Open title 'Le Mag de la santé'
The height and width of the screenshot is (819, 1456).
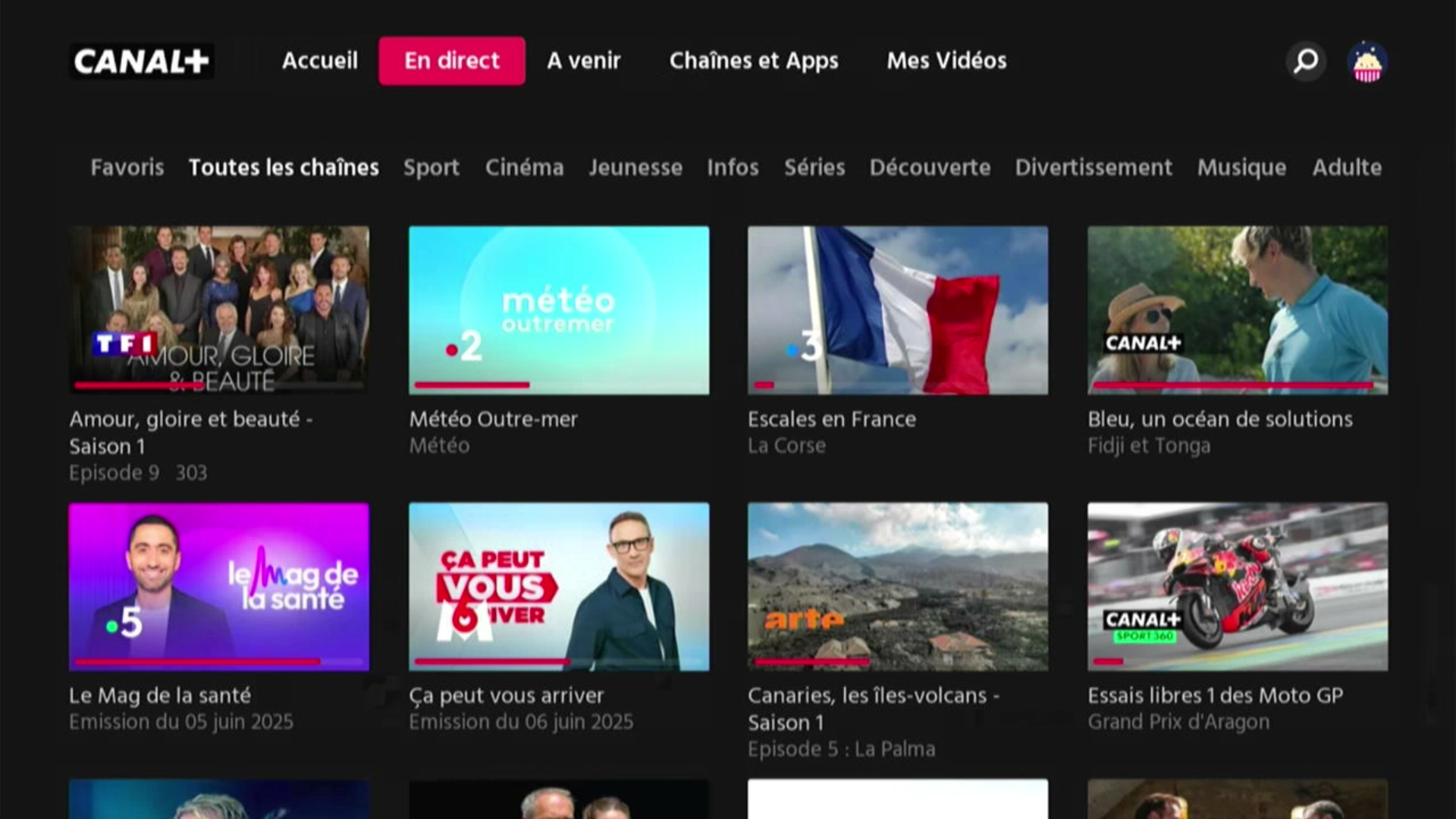point(160,695)
